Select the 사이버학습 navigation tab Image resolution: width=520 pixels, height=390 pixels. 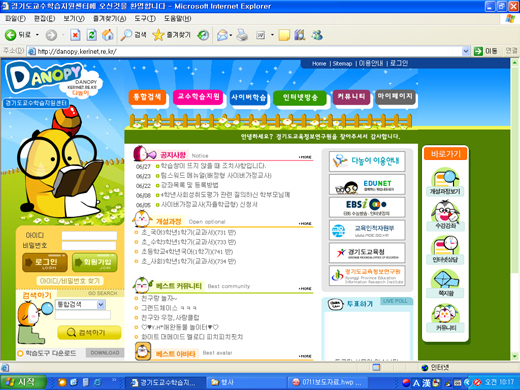tap(249, 97)
